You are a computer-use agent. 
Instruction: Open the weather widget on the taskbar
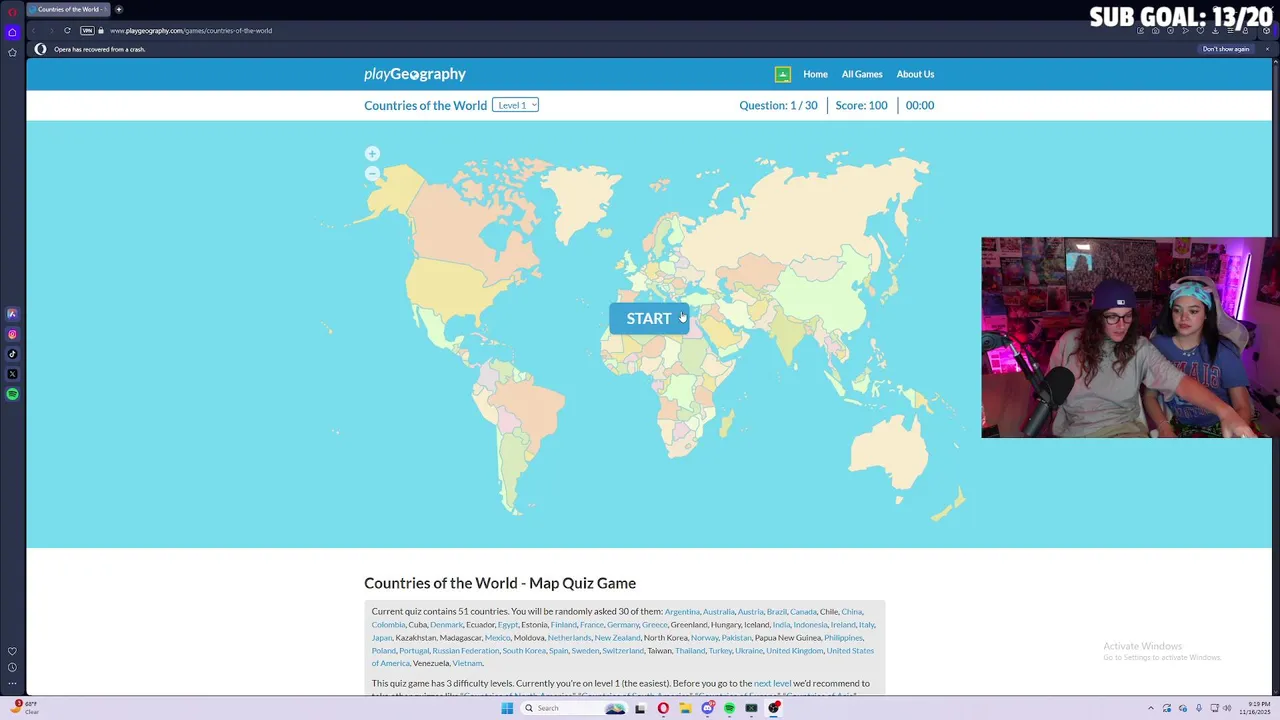click(x=25, y=708)
